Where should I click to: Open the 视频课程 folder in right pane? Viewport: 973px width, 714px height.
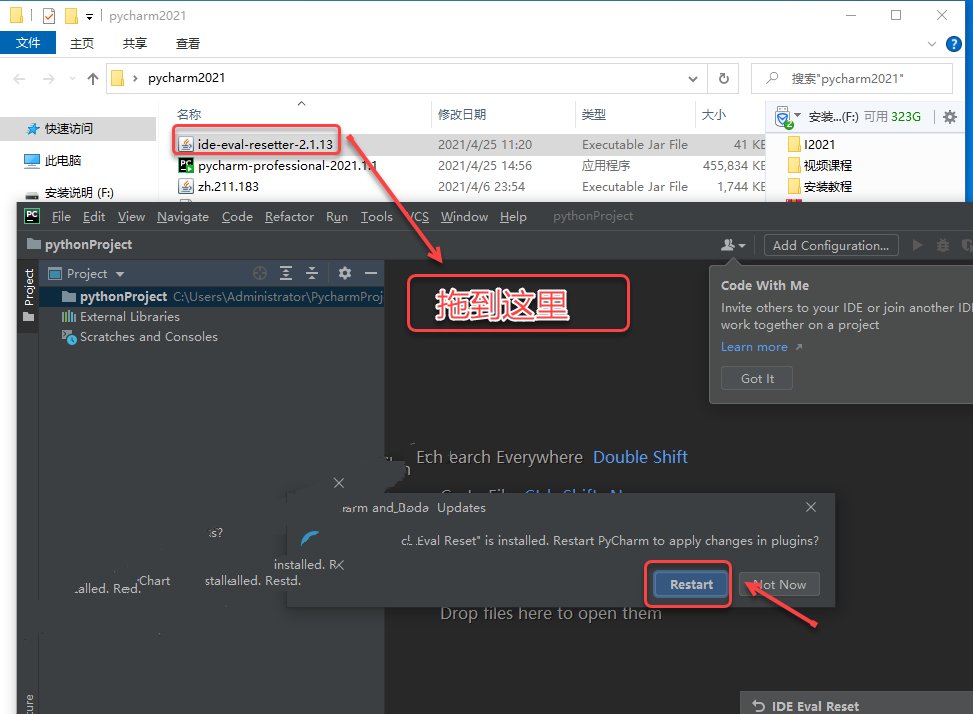point(820,166)
